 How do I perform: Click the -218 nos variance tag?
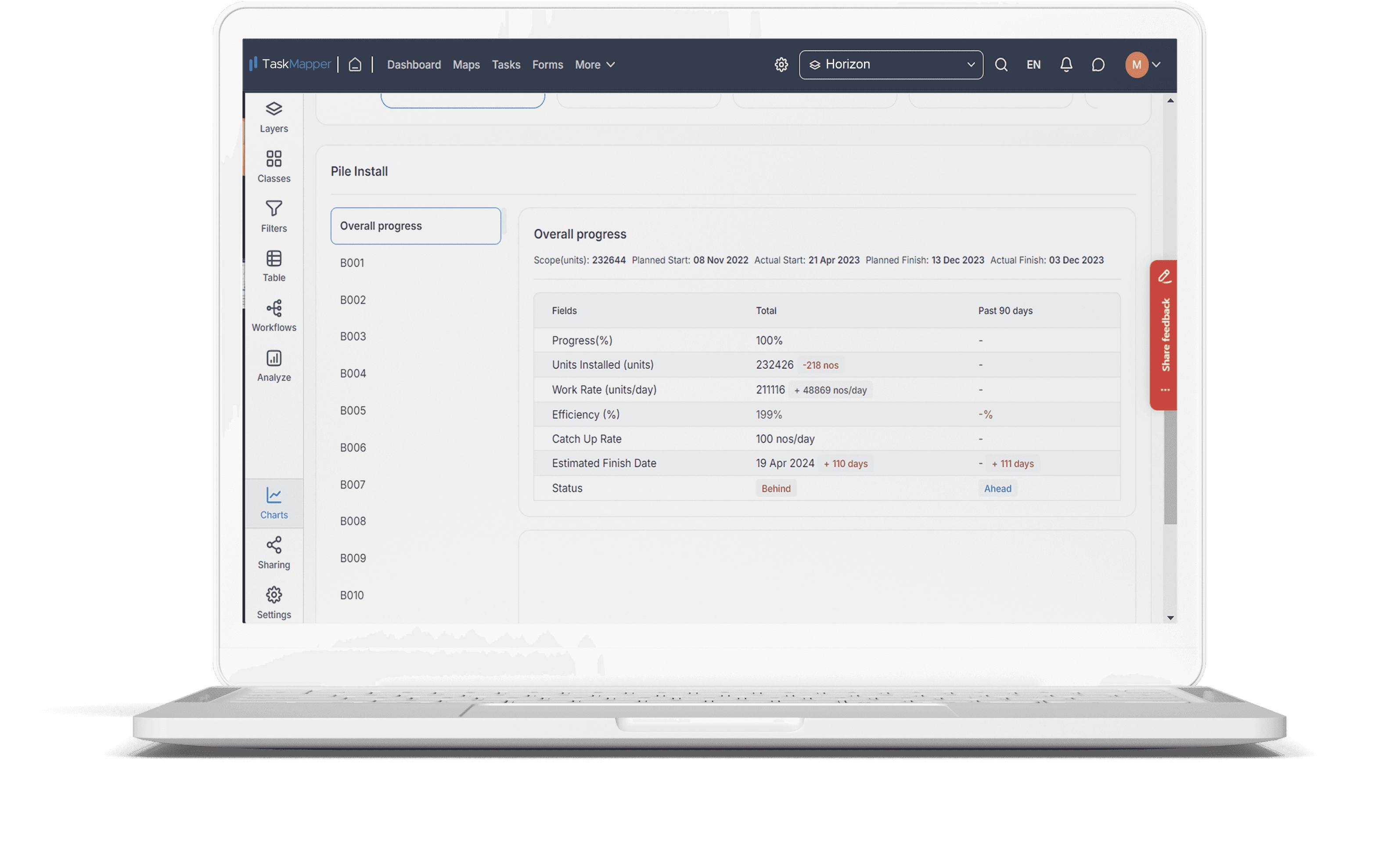click(821, 365)
